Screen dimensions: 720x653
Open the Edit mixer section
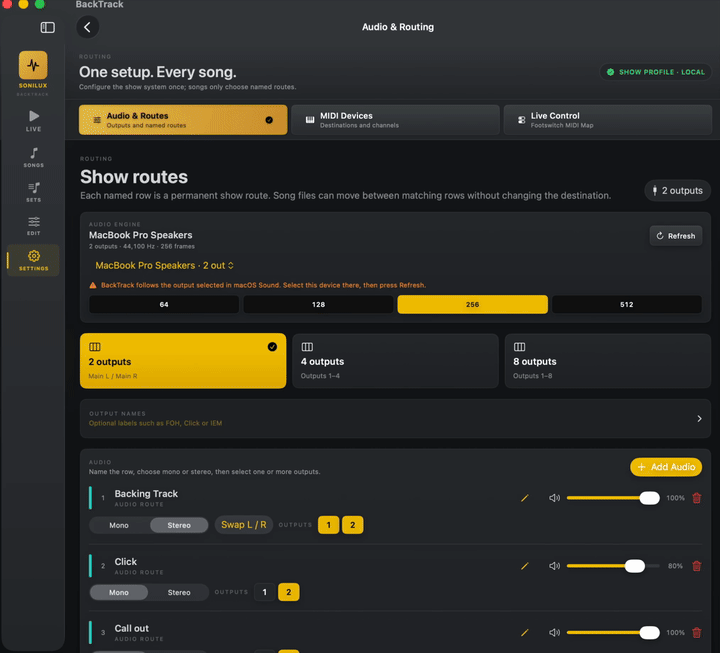click(x=34, y=226)
